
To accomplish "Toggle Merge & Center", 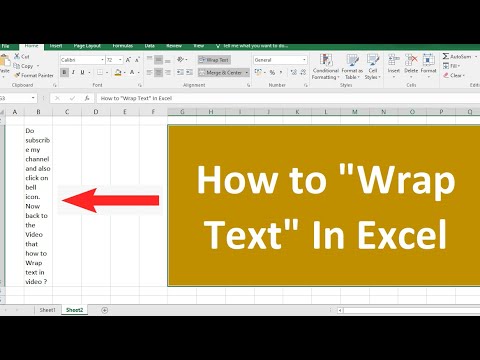I will pyautogui.click(x=221, y=72).
